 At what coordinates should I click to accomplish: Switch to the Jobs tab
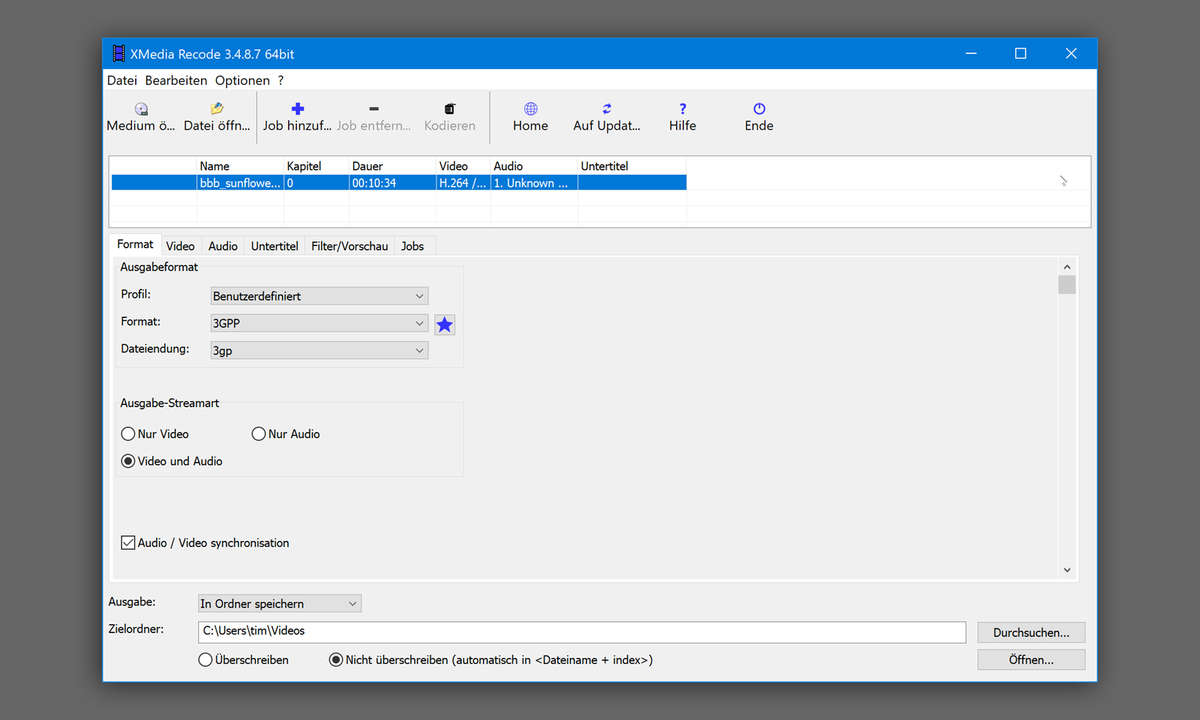pyautogui.click(x=412, y=246)
